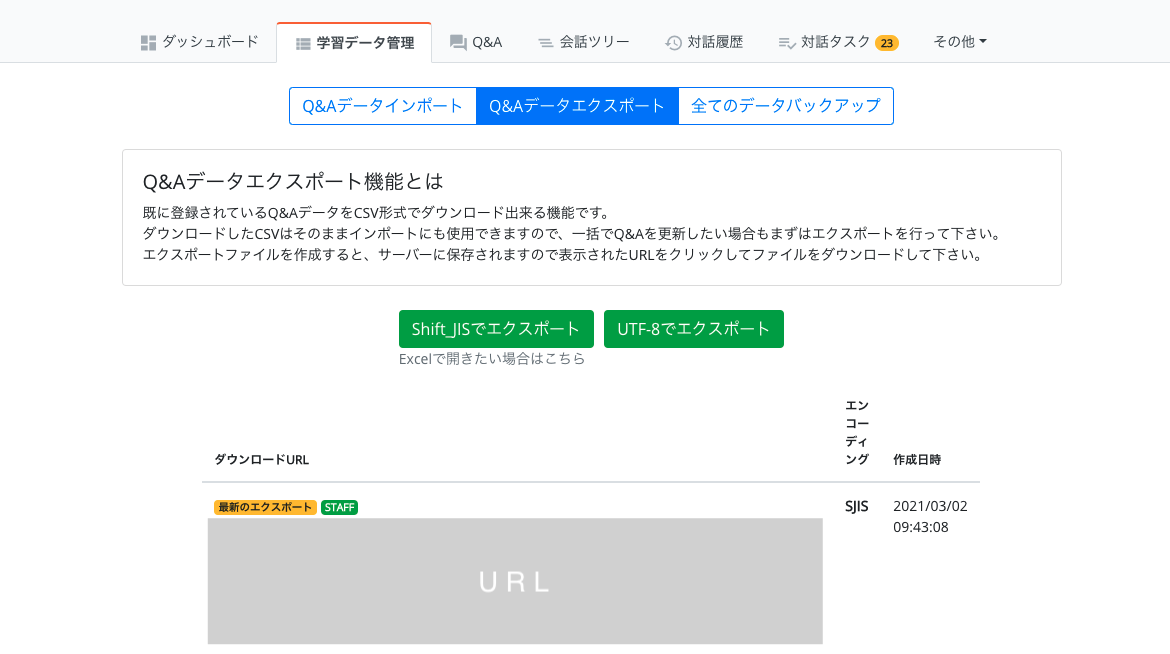This screenshot has height=654, width=1170.
Task: Click the 最新のエクスポート yellow badge
Action: [x=265, y=507]
